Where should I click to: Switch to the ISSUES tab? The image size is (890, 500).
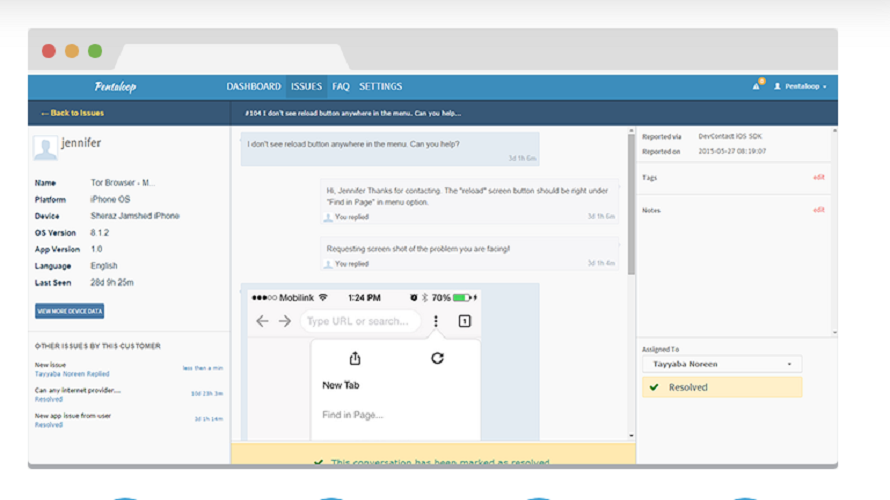pyautogui.click(x=307, y=86)
